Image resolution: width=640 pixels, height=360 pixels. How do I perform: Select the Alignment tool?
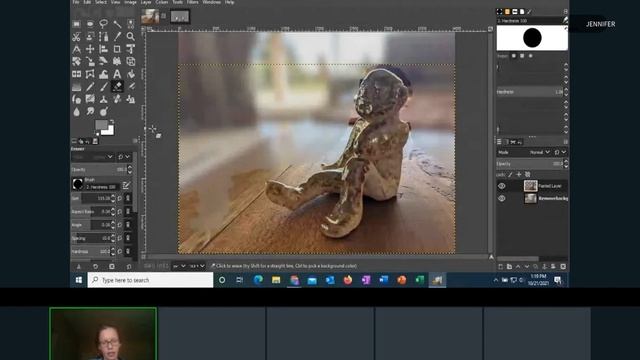tap(103, 49)
